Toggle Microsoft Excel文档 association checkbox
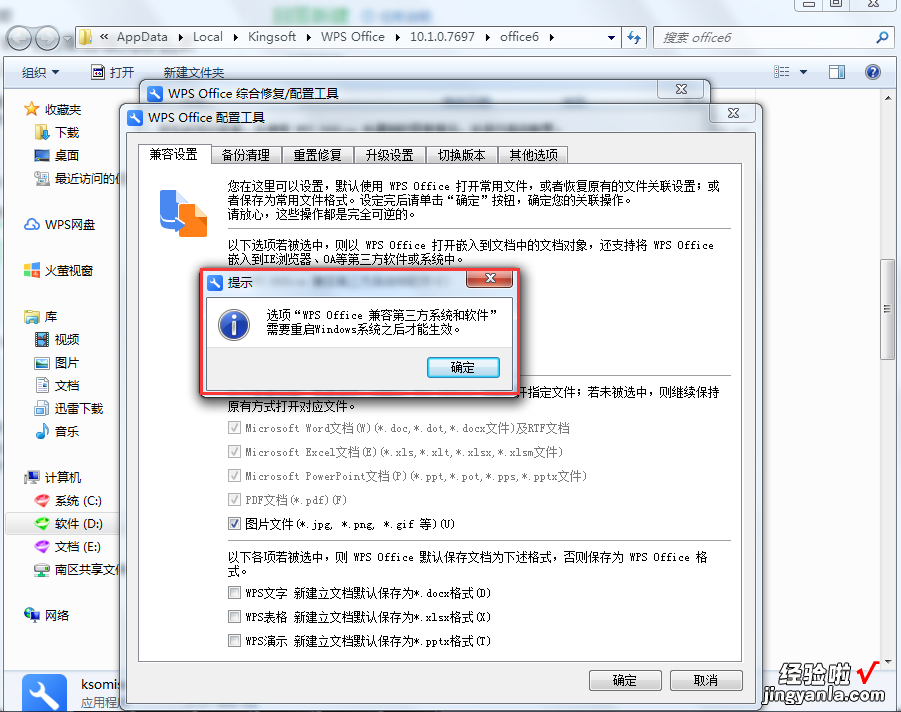Image resolution: width=901 pixels, height=712 pixels. click(x=234, y=452)
